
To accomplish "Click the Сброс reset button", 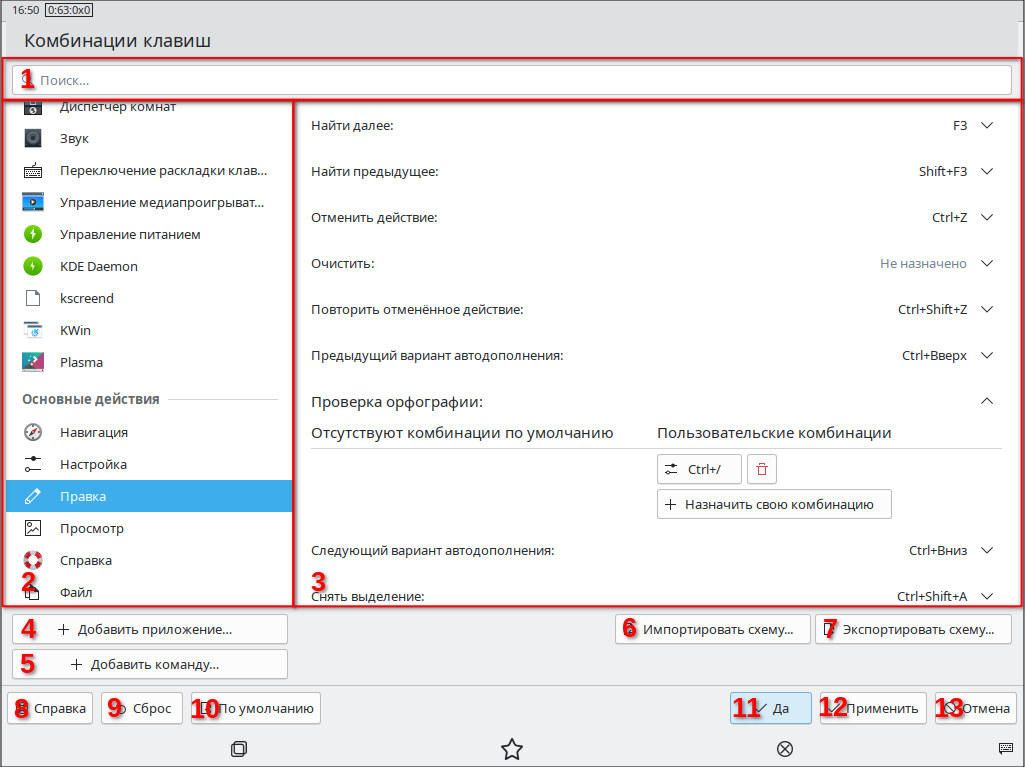I will coord(142,708).
